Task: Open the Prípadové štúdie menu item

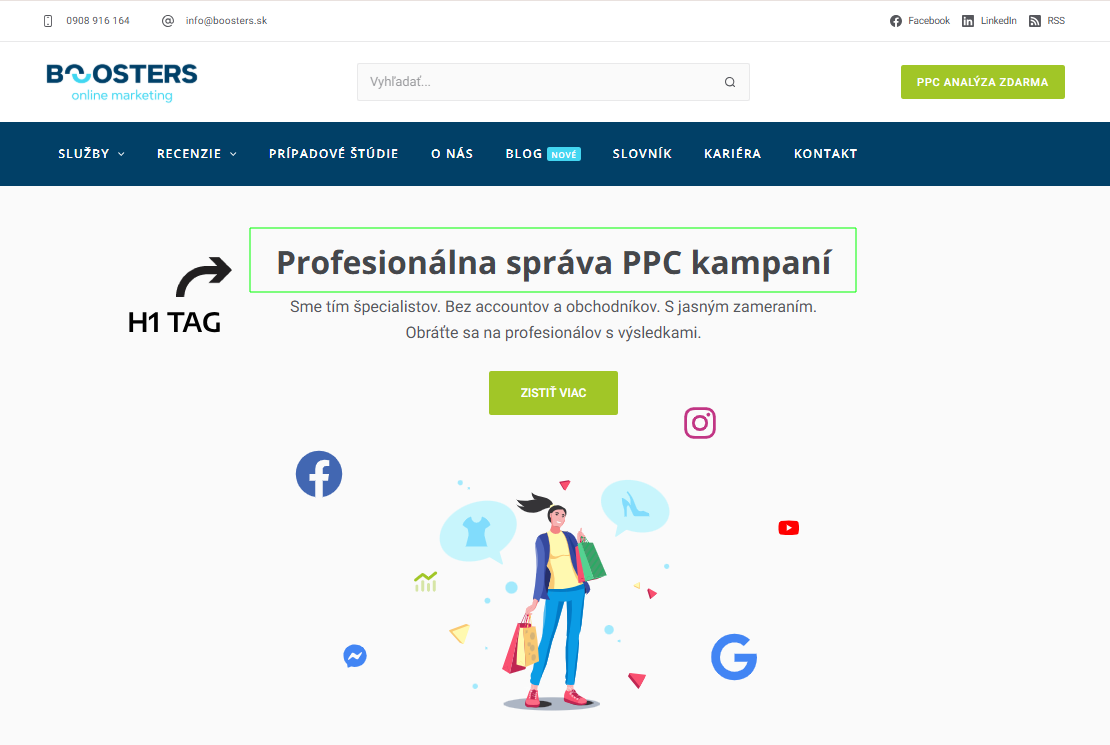Action: coord(333,154)
